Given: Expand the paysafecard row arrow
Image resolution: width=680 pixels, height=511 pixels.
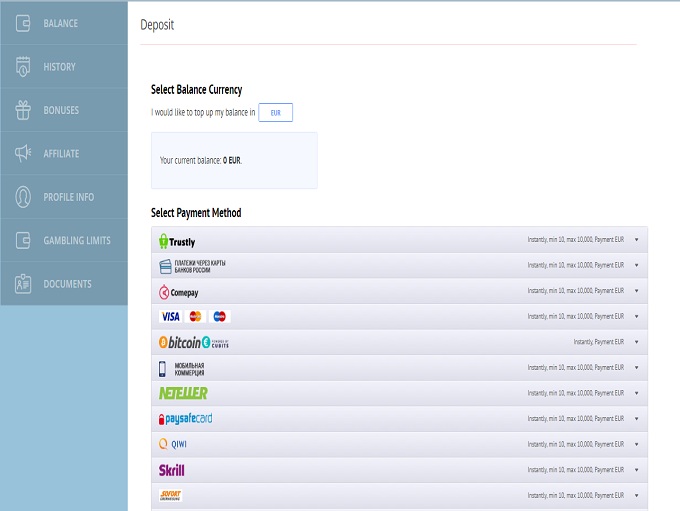Looking at the screenshot, I should coord(637,419).
